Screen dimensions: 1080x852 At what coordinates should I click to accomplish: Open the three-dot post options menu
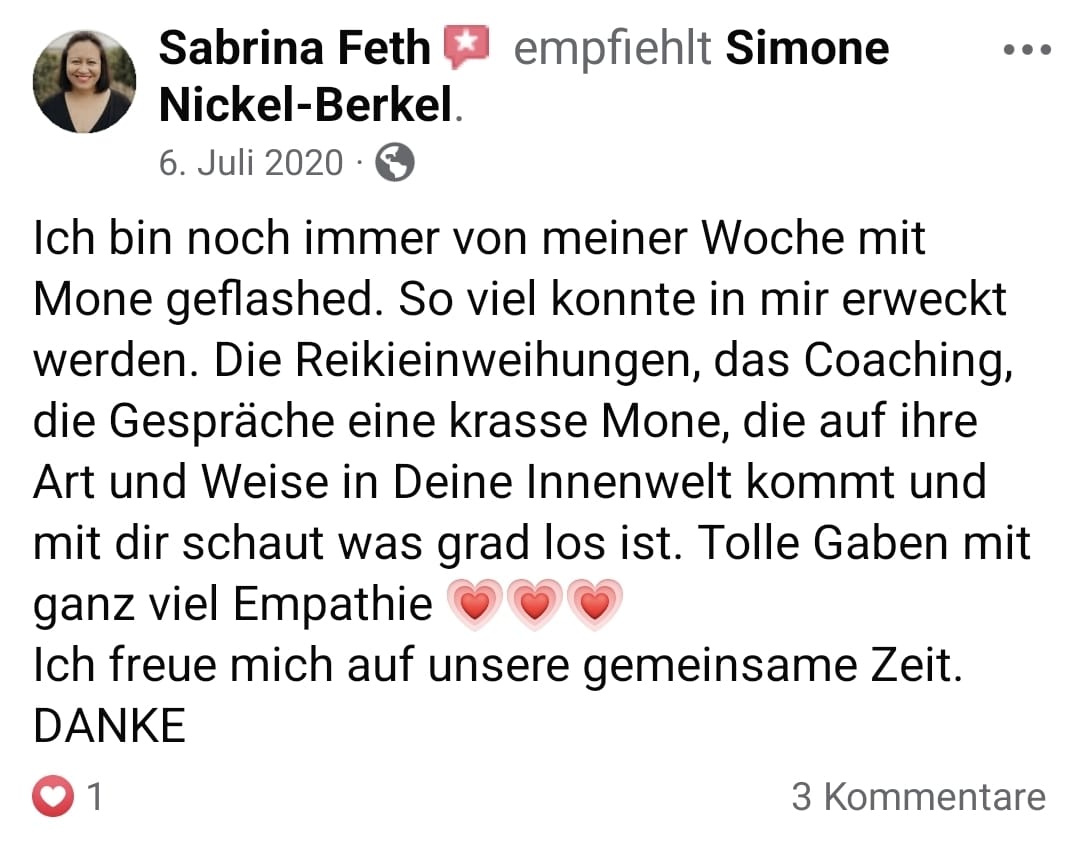tap(1029, 48)
